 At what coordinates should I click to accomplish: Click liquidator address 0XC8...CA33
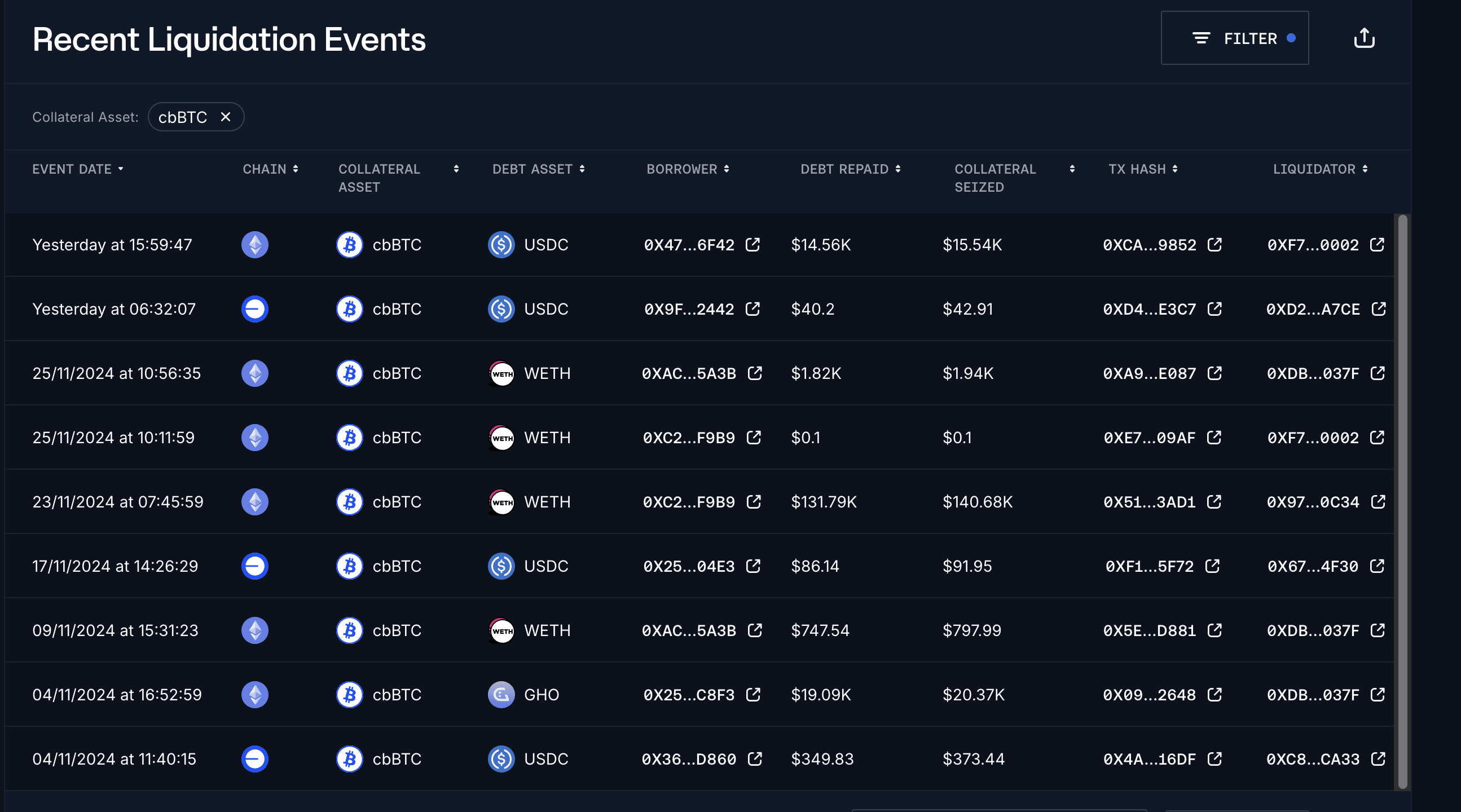(1313, 759)
